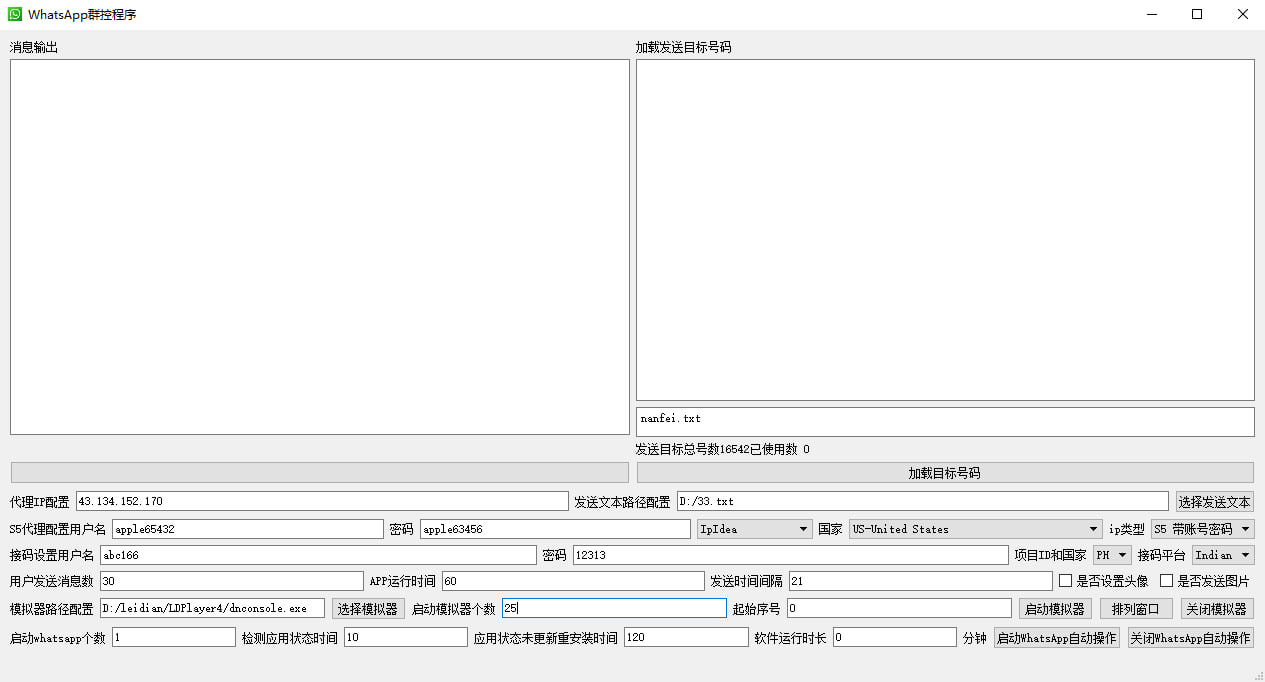
Task: Minimize the WhatsApp群控程序 window
Action: pos(1151,15)
